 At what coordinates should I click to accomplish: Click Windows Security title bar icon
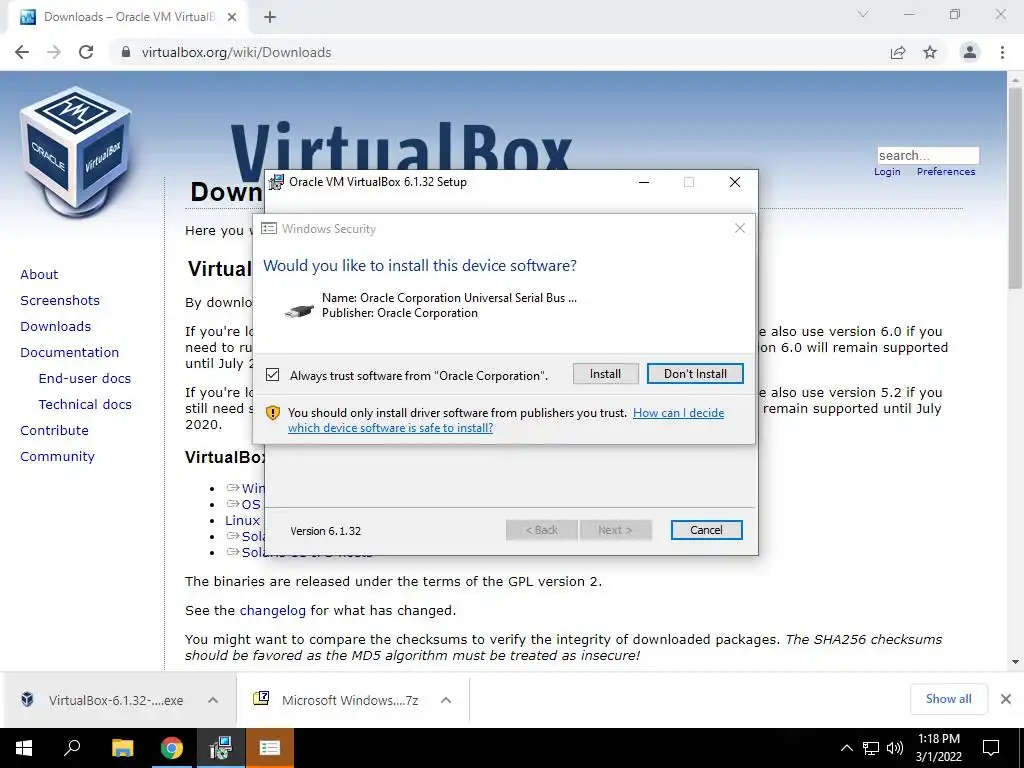(268, 229)
